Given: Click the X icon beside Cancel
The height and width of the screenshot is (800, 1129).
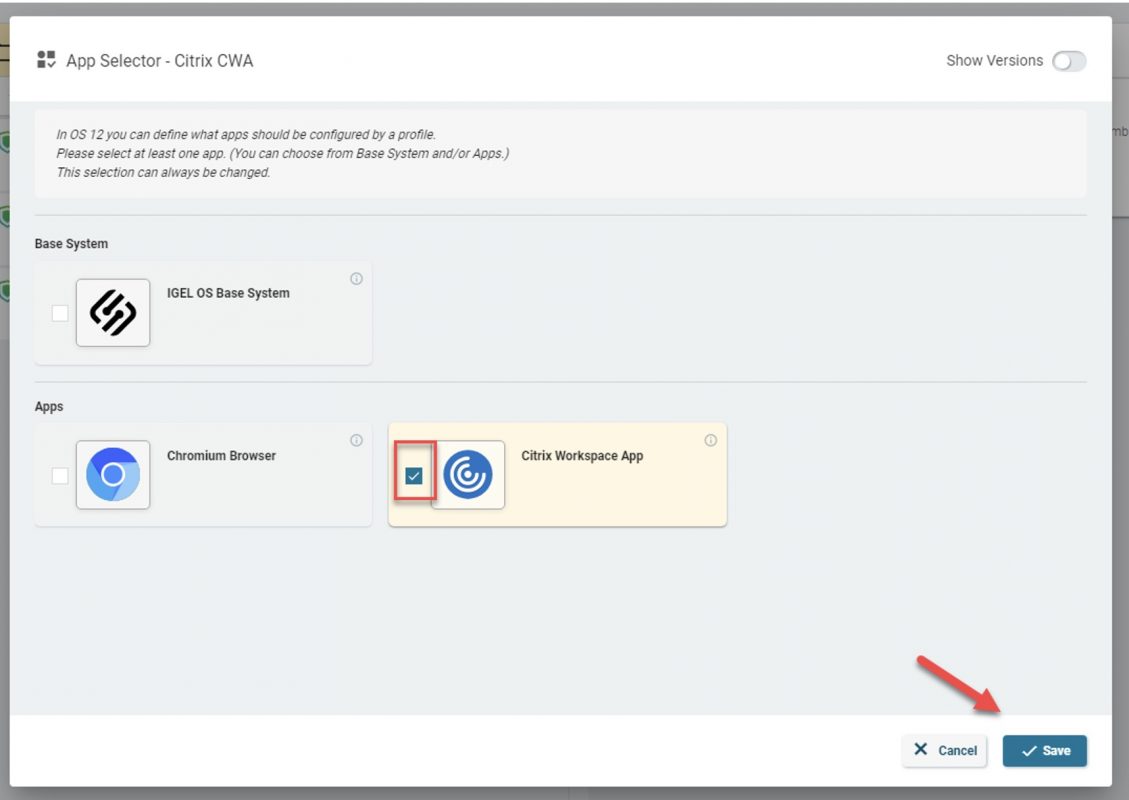Looking at the screenshot, I should pos(922,750).
